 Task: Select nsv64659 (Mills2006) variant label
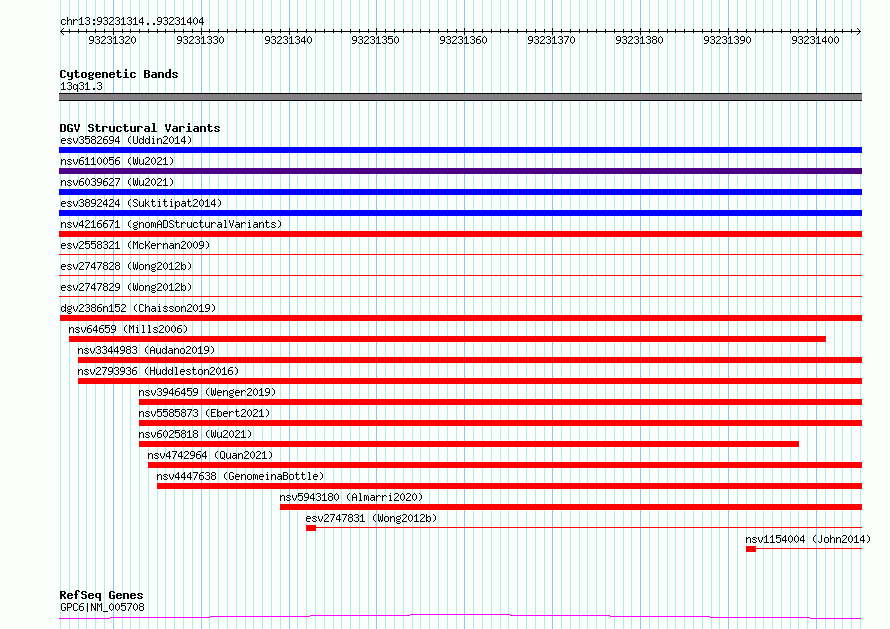coord(128,329)
